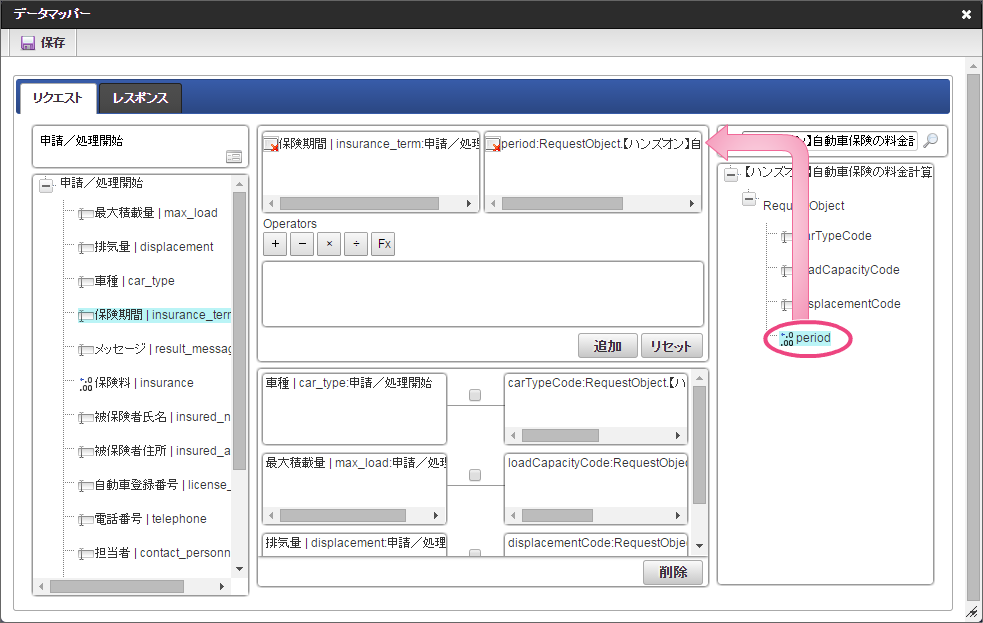Click field icon next to 最大積載量 | max_load
Image resolution: width=983 pixels, height=623 pixels.
86,214
